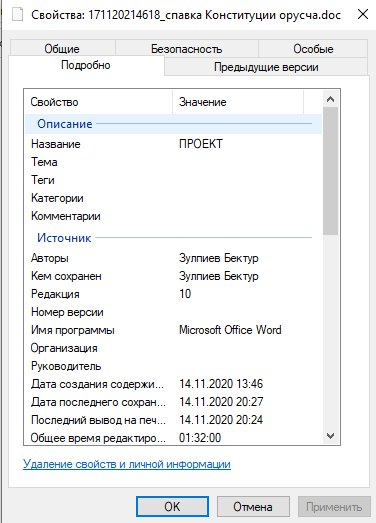
Task: Select the Авторы property row
Action: click(173, 258)
